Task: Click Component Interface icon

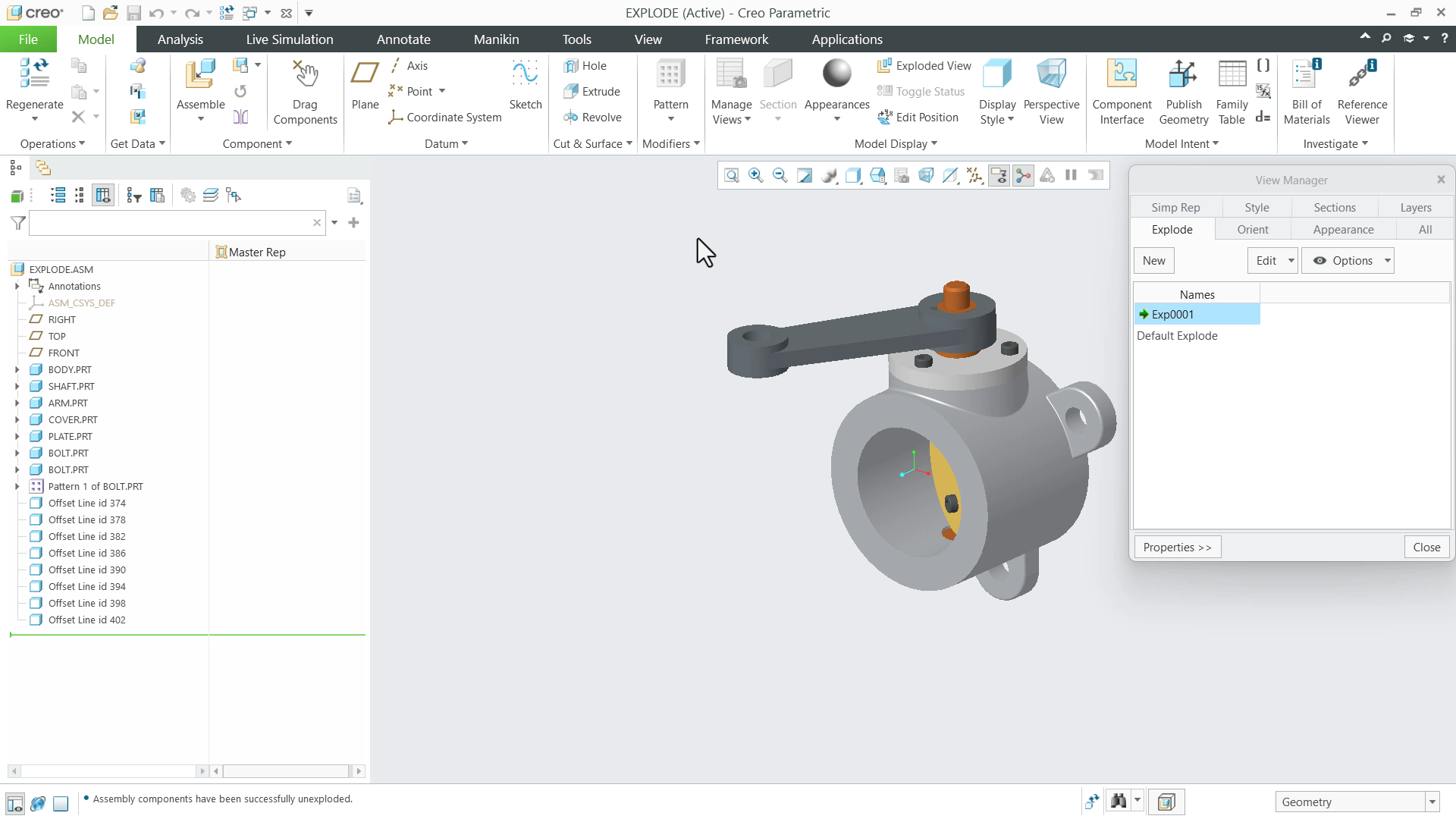Action: pos(1122,74)
